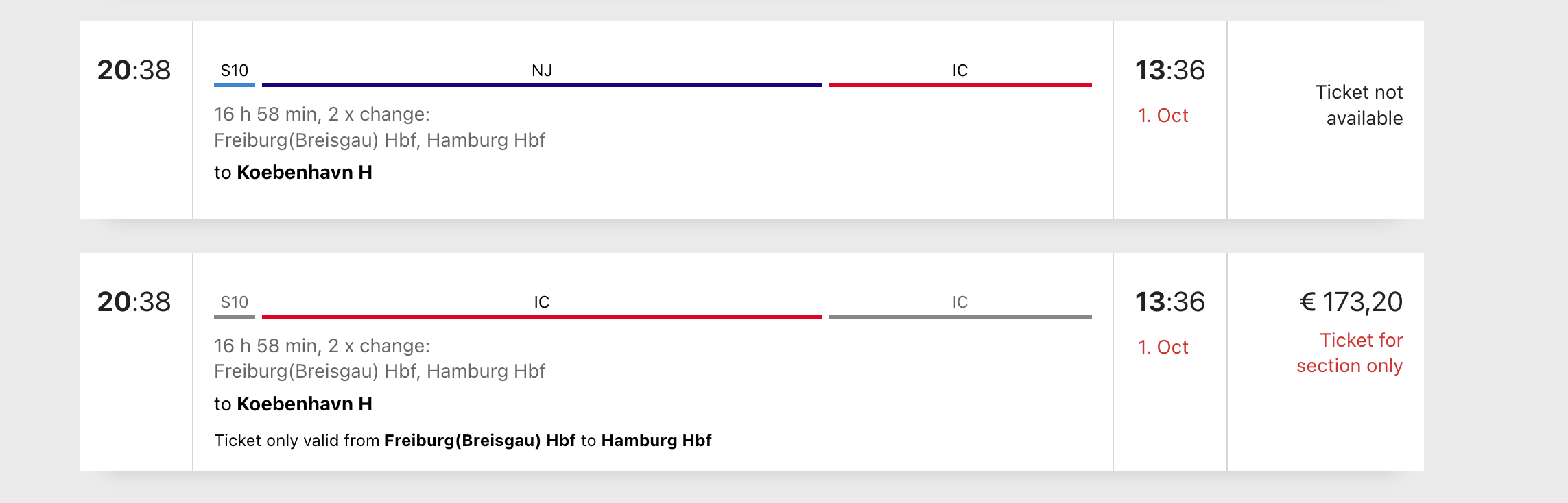
Task: Click the second connection's 20:38 departure time
Action: pyautogui.click(x=134, y=302)
